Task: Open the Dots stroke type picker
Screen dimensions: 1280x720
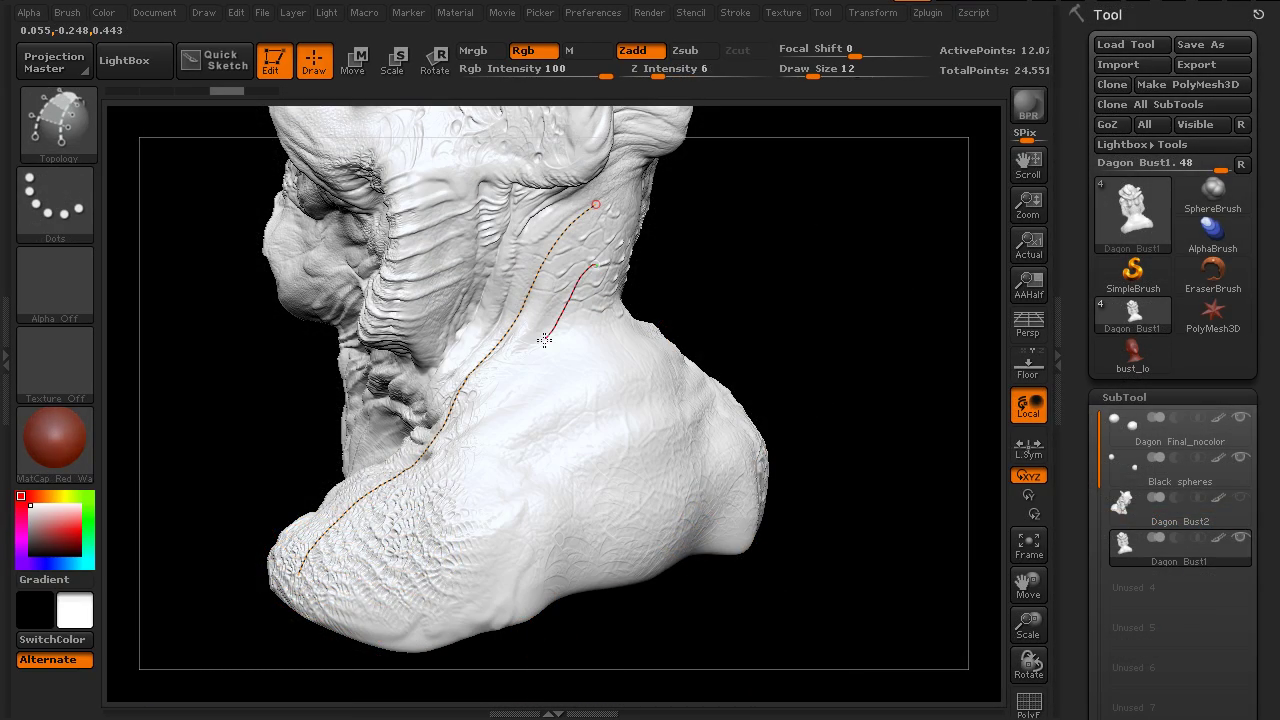Action: pyautogui.click(x=55, y=205)
